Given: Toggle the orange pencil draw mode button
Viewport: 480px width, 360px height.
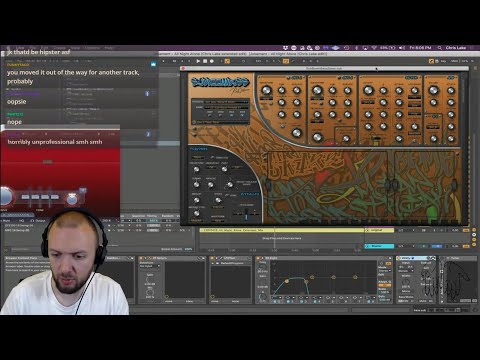Looking at the screenshot, I should point(431,61).
